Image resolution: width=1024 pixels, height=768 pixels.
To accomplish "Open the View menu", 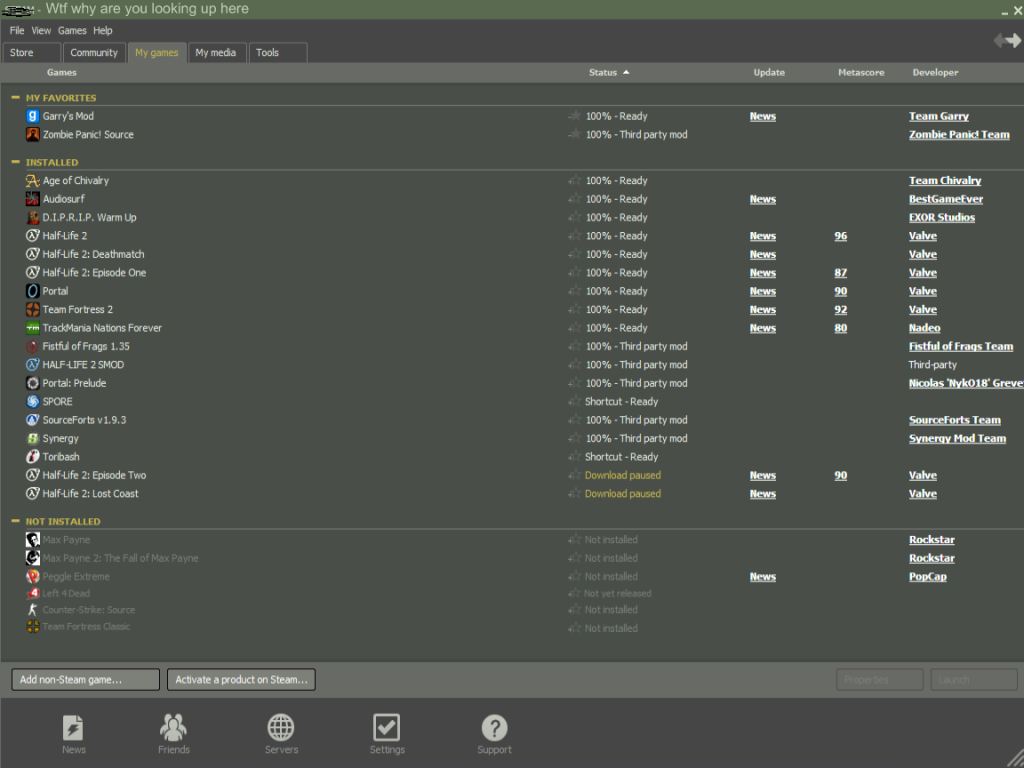I will (x=41, y=31).
